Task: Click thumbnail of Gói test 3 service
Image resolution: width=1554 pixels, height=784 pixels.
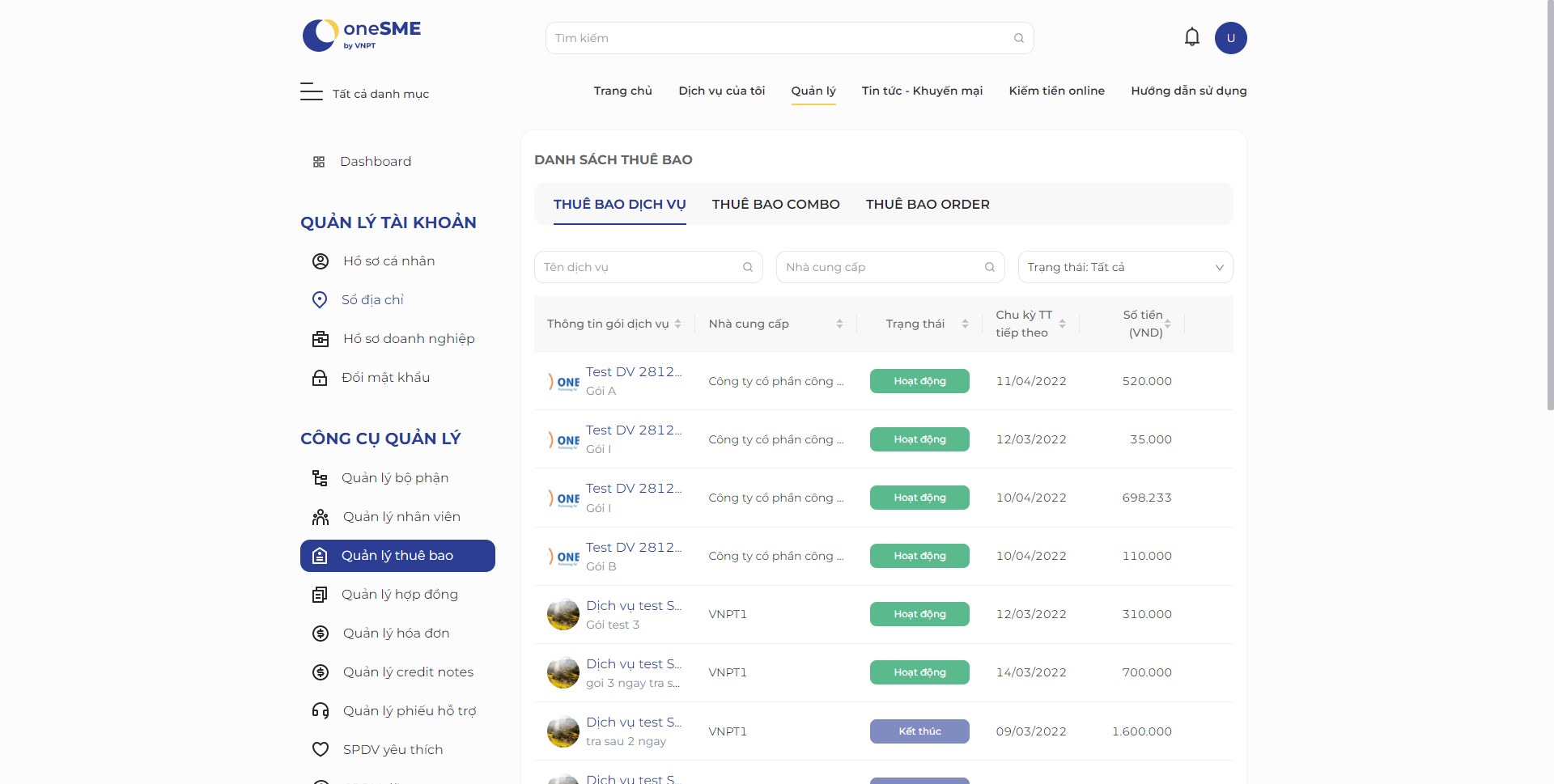Action: (x=563, y=614)
